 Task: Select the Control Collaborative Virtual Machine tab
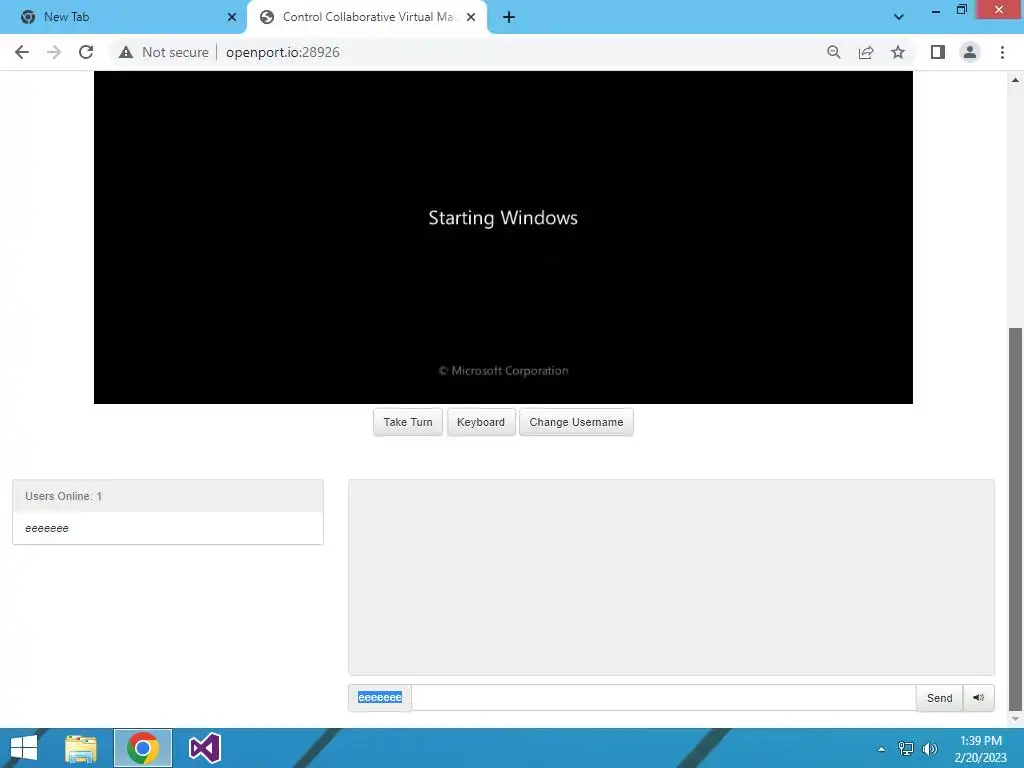tap(369, 17)
